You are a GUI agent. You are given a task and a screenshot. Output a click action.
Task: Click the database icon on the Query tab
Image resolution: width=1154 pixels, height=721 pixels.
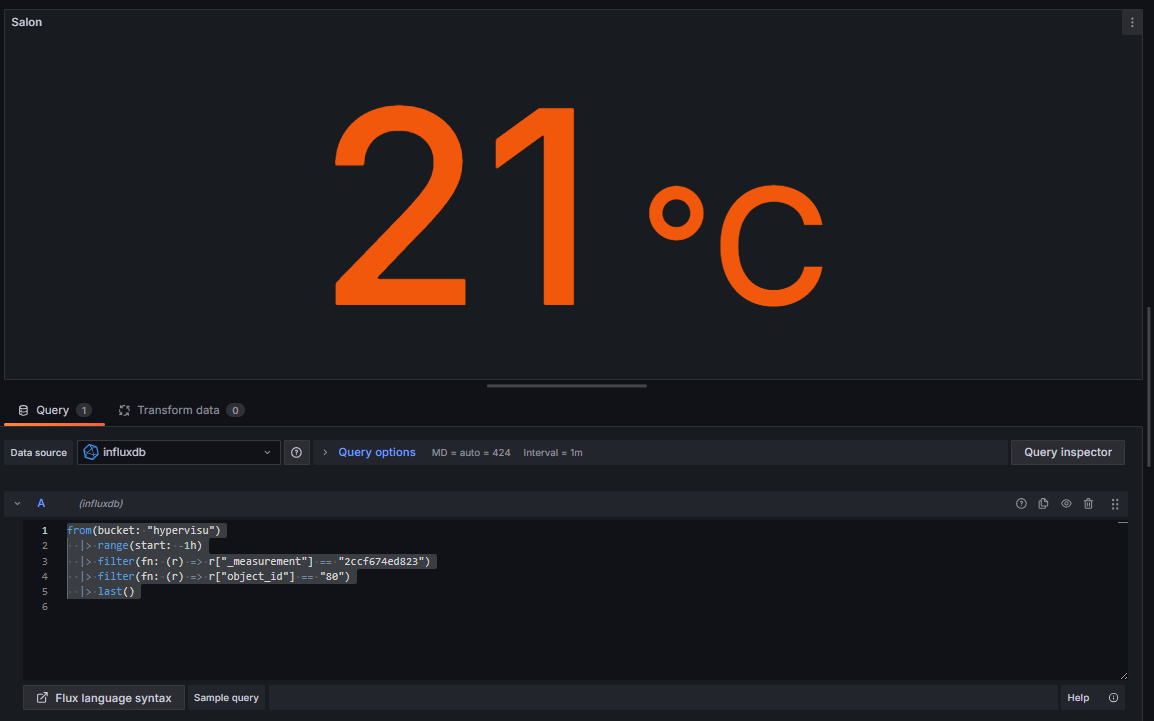[x=22, y=410]
